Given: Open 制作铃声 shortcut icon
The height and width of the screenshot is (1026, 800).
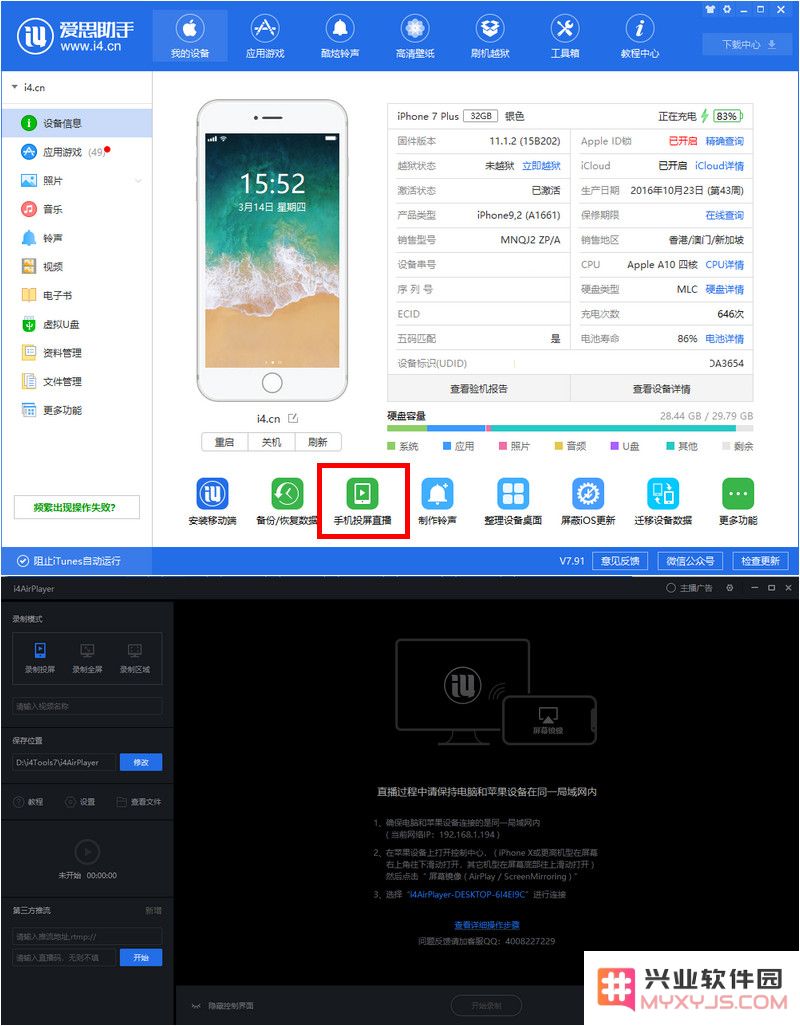Looking at the screenshot, I should point(437,494).
